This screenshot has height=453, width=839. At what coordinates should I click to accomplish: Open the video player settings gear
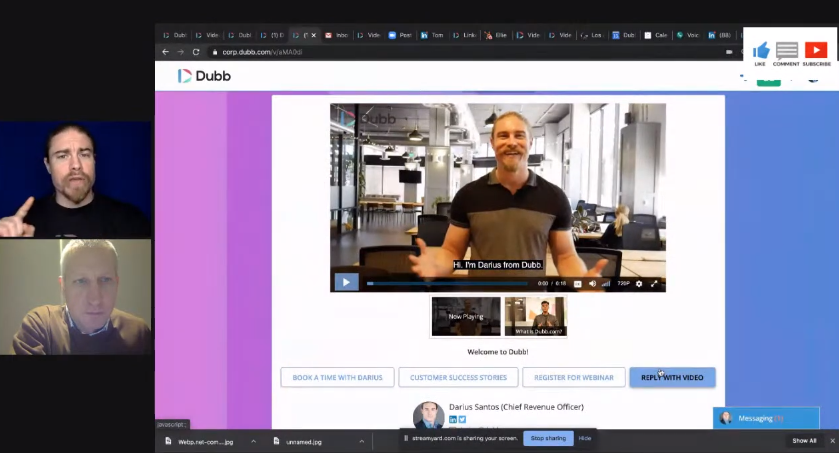pyautogui.click(x=639, y=283)
